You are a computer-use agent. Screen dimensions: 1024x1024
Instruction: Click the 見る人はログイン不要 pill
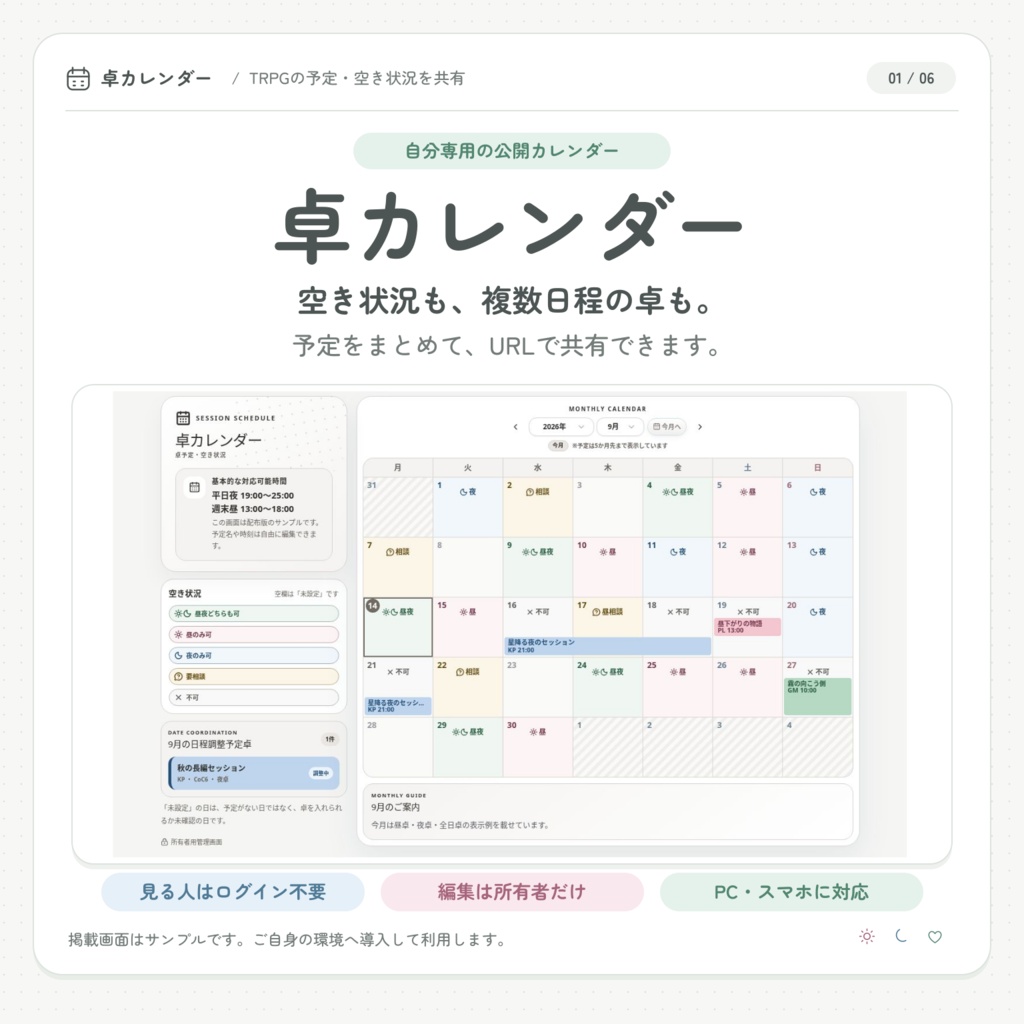232,892
